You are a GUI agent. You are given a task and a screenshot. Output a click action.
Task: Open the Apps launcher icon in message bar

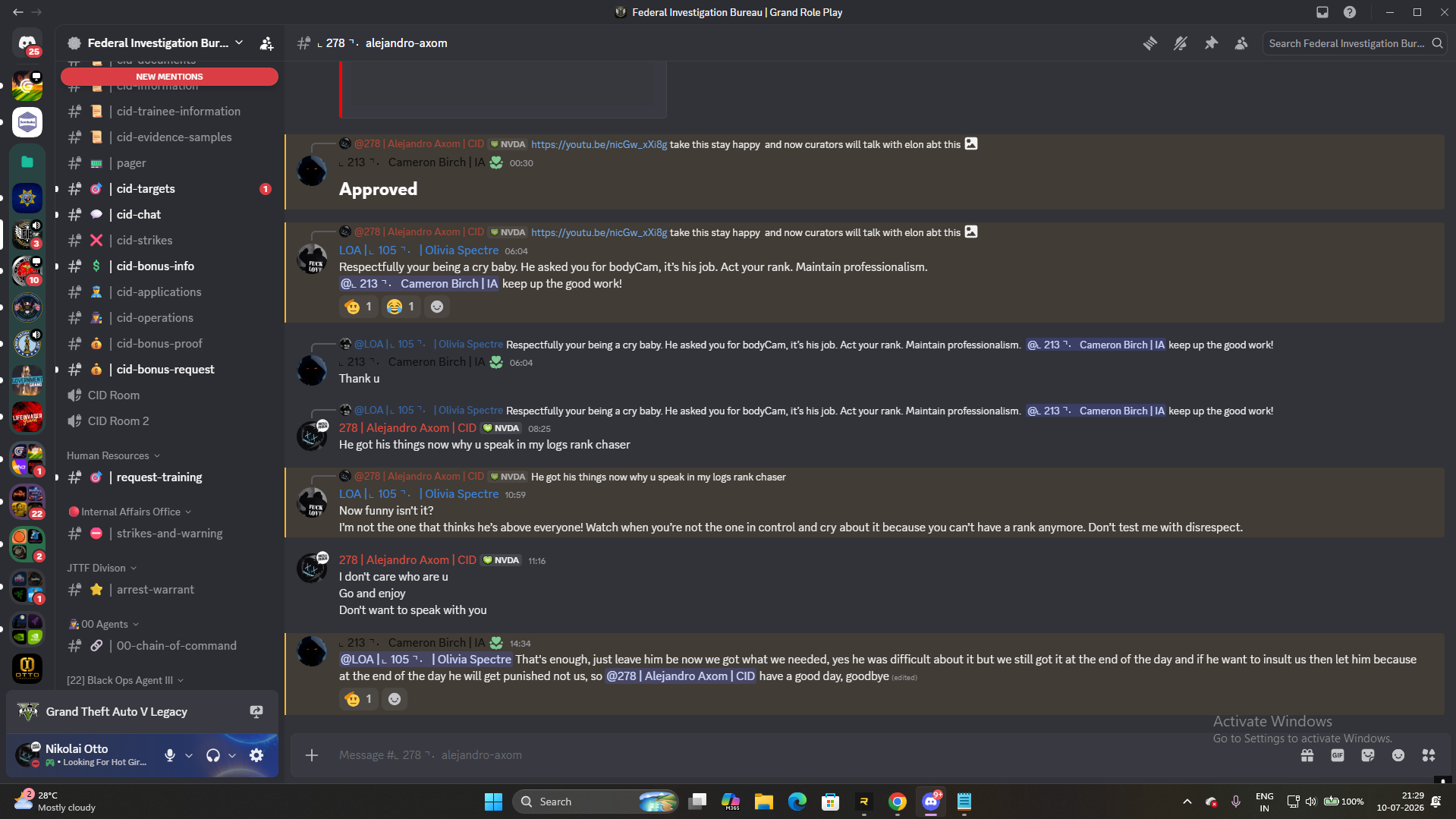1429,755
